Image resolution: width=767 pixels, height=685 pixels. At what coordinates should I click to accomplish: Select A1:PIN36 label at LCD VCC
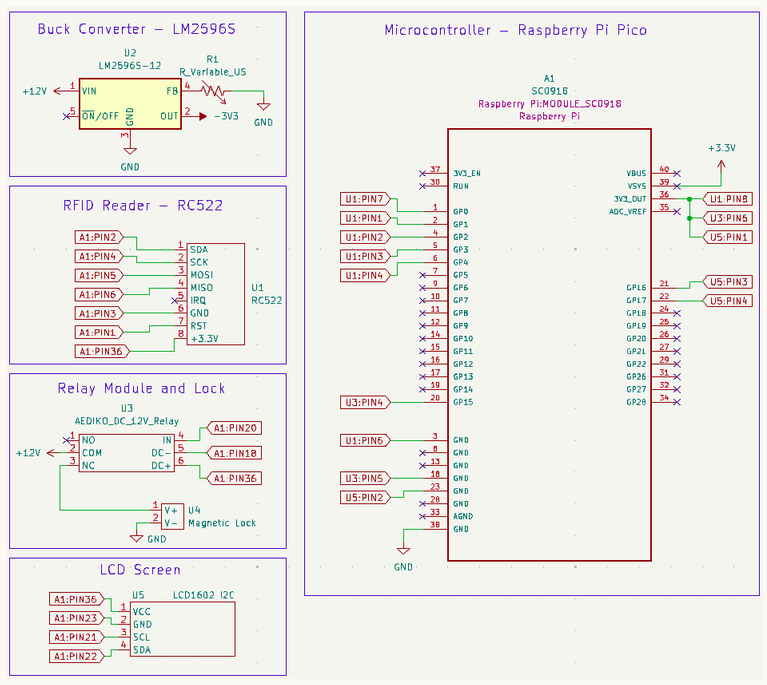[x=76, y=599]
